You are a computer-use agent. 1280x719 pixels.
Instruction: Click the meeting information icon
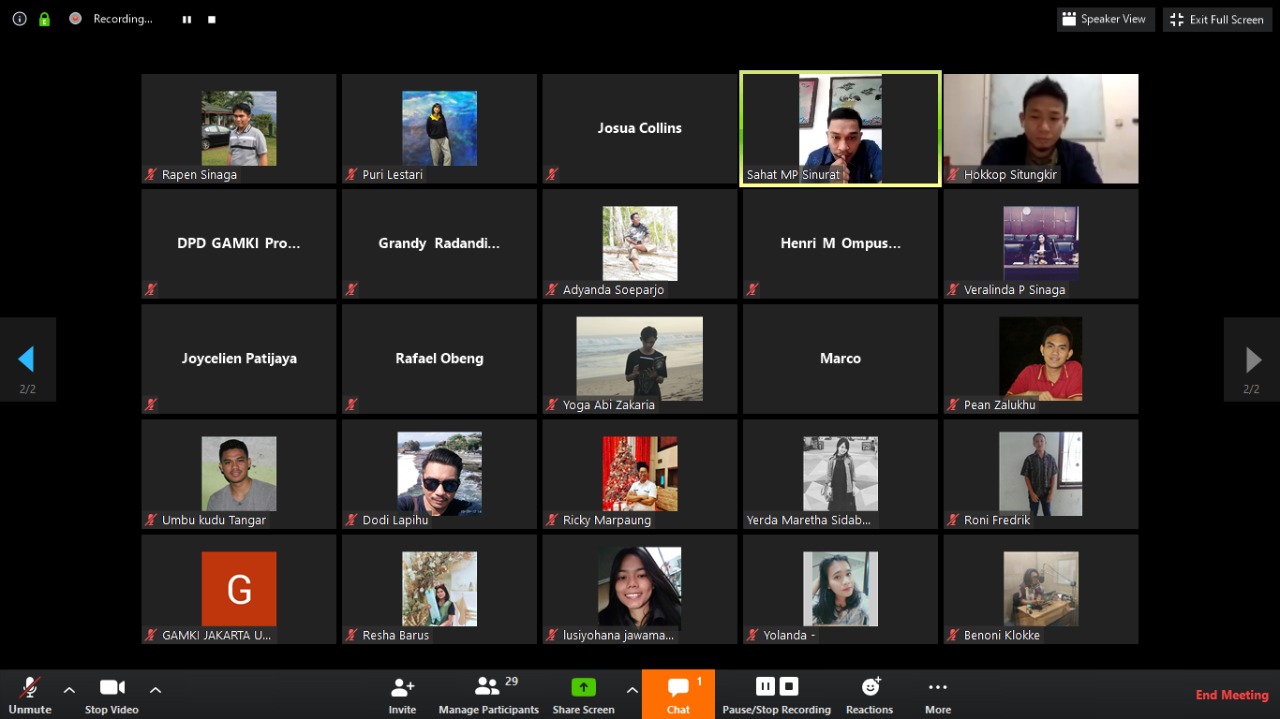point(19,19)
